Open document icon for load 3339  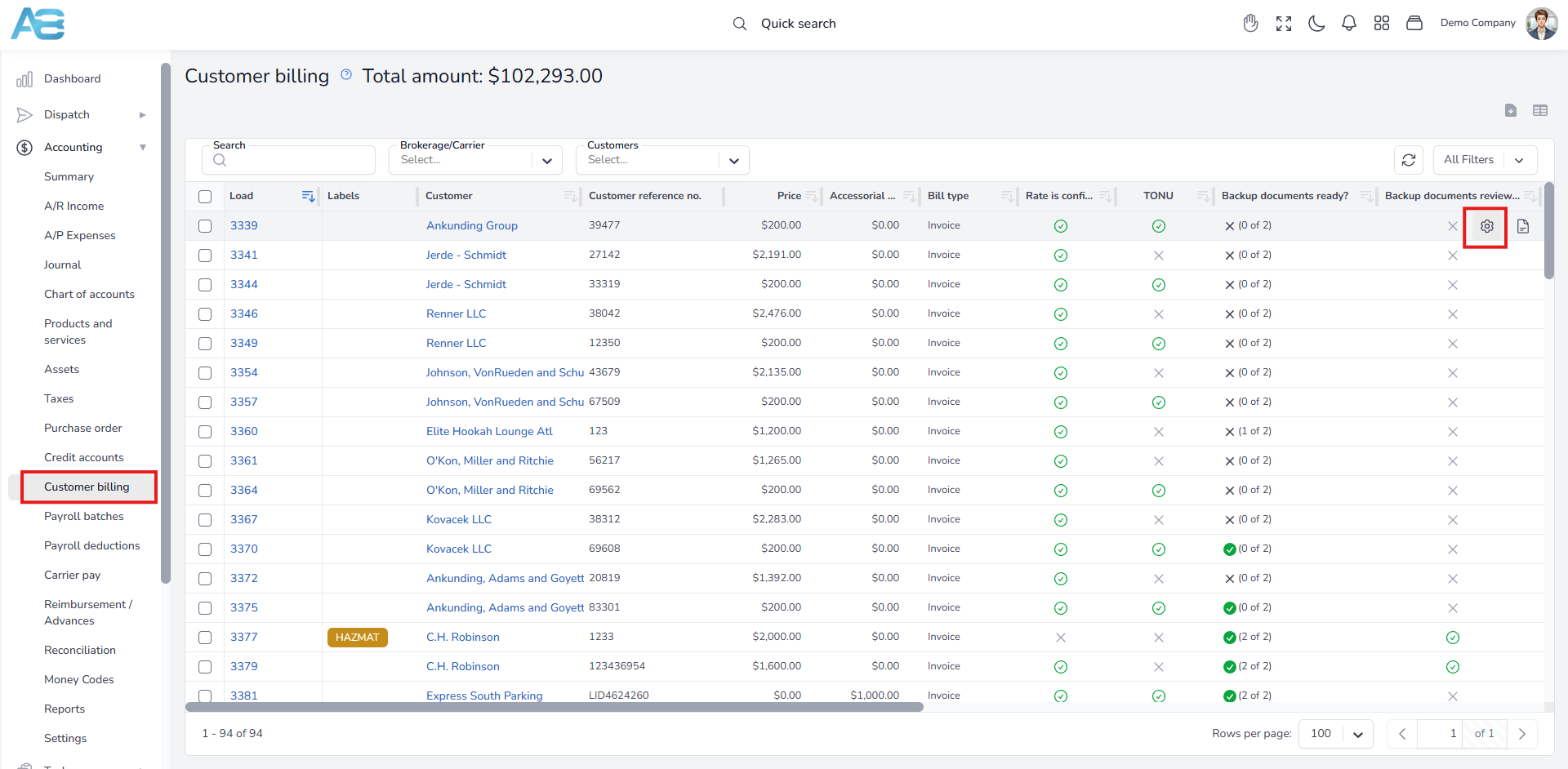coord(1523,226)
